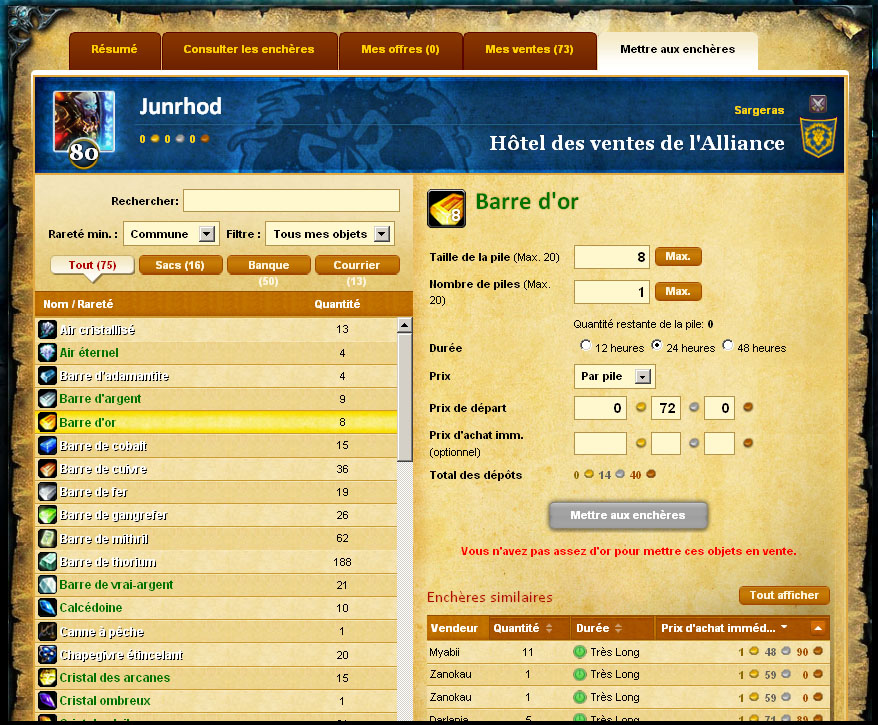Viewport: 878px width, 725px height.
Task: Show the Tout (75) inventory tab
Action: point(92,265)
